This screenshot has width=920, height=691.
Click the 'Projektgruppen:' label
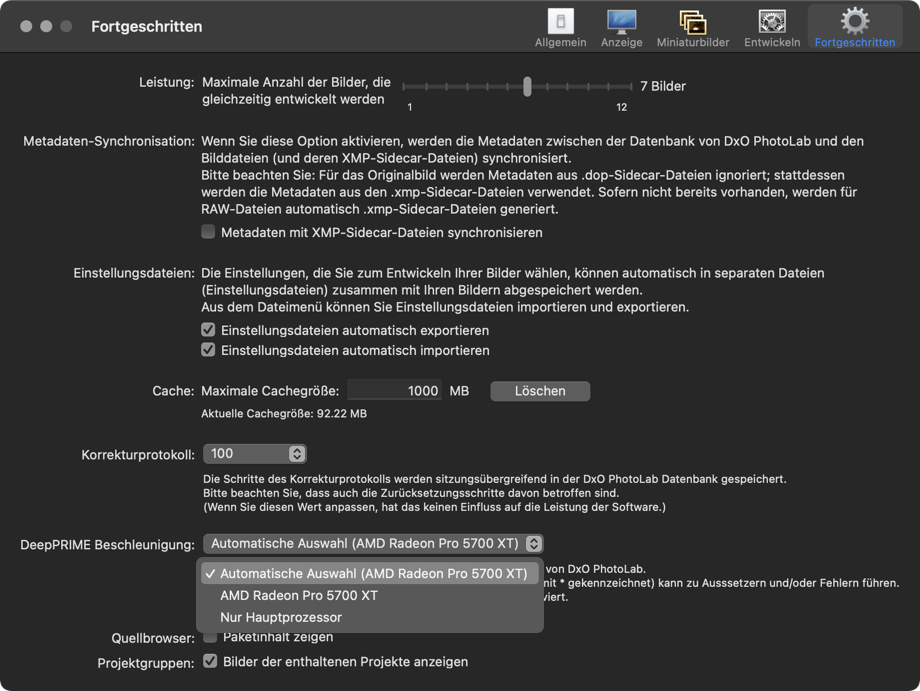coord(146,663)
